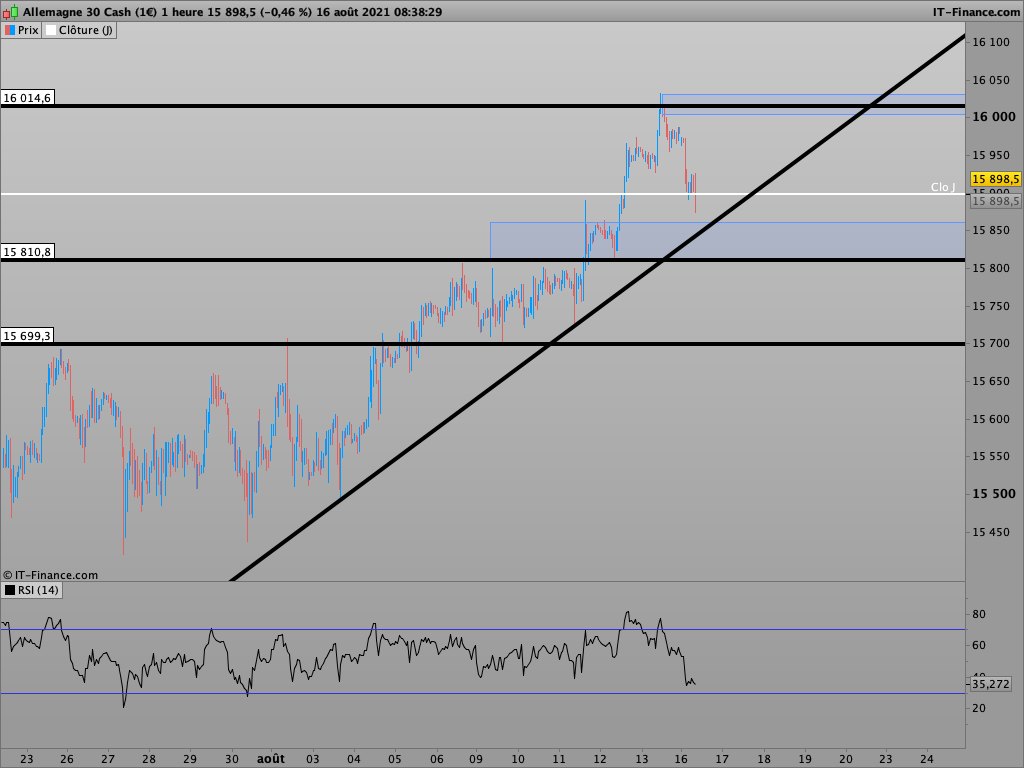The width and height of the screenshot is (1024, 768).
Task: Click the août month label on time axis
Action: click(x=270, y=758)
